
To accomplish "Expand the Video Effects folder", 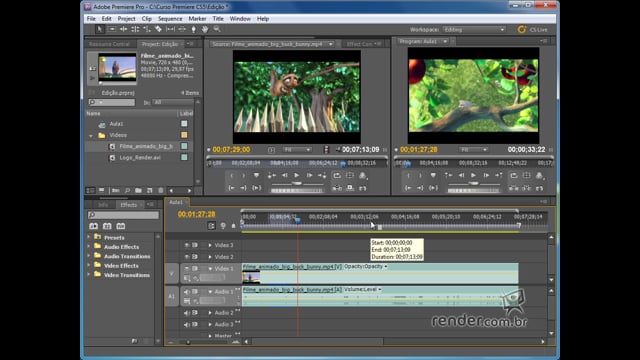I will (x=89, y=265).
